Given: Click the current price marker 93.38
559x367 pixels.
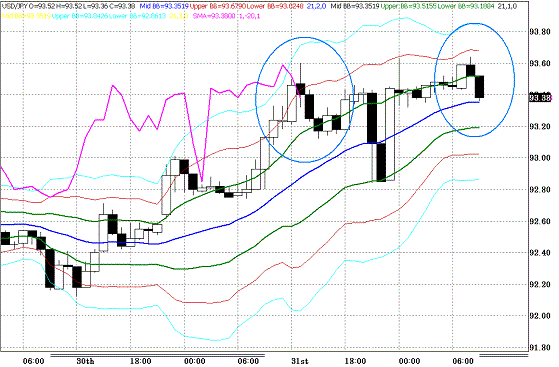Looking at the screenshot, I should [540, 97].
